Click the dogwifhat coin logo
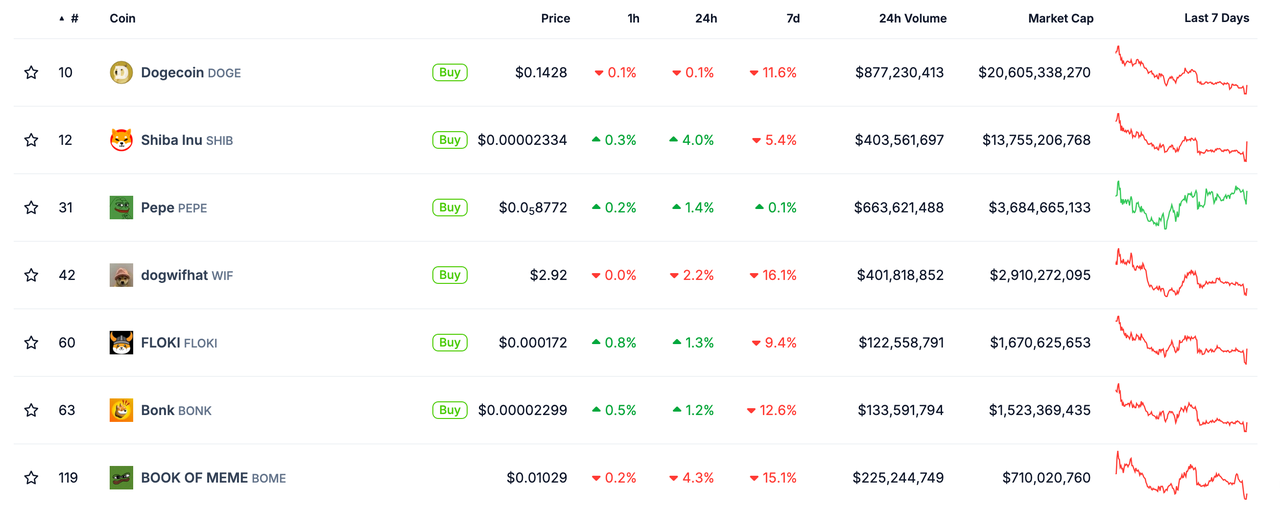Viewport: 1280px width, 510px height. point(121,275)
